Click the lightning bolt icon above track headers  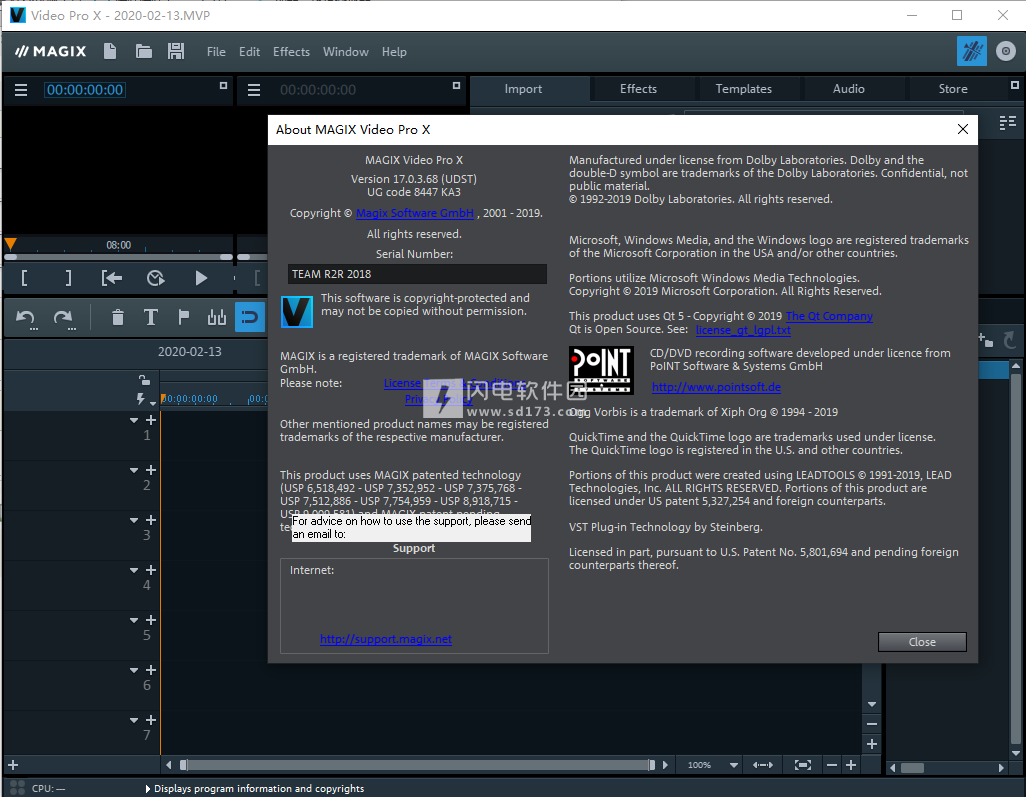141,398
